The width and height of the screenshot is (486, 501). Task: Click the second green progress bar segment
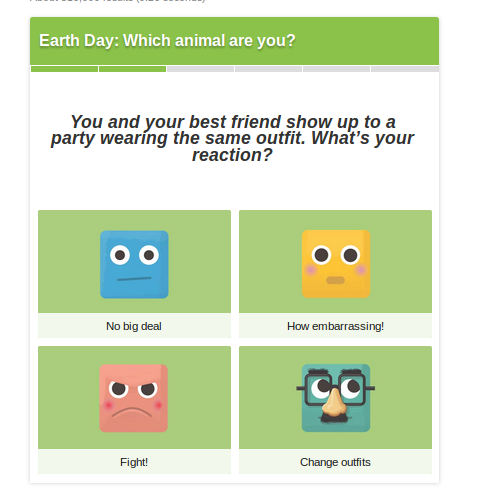132,69
